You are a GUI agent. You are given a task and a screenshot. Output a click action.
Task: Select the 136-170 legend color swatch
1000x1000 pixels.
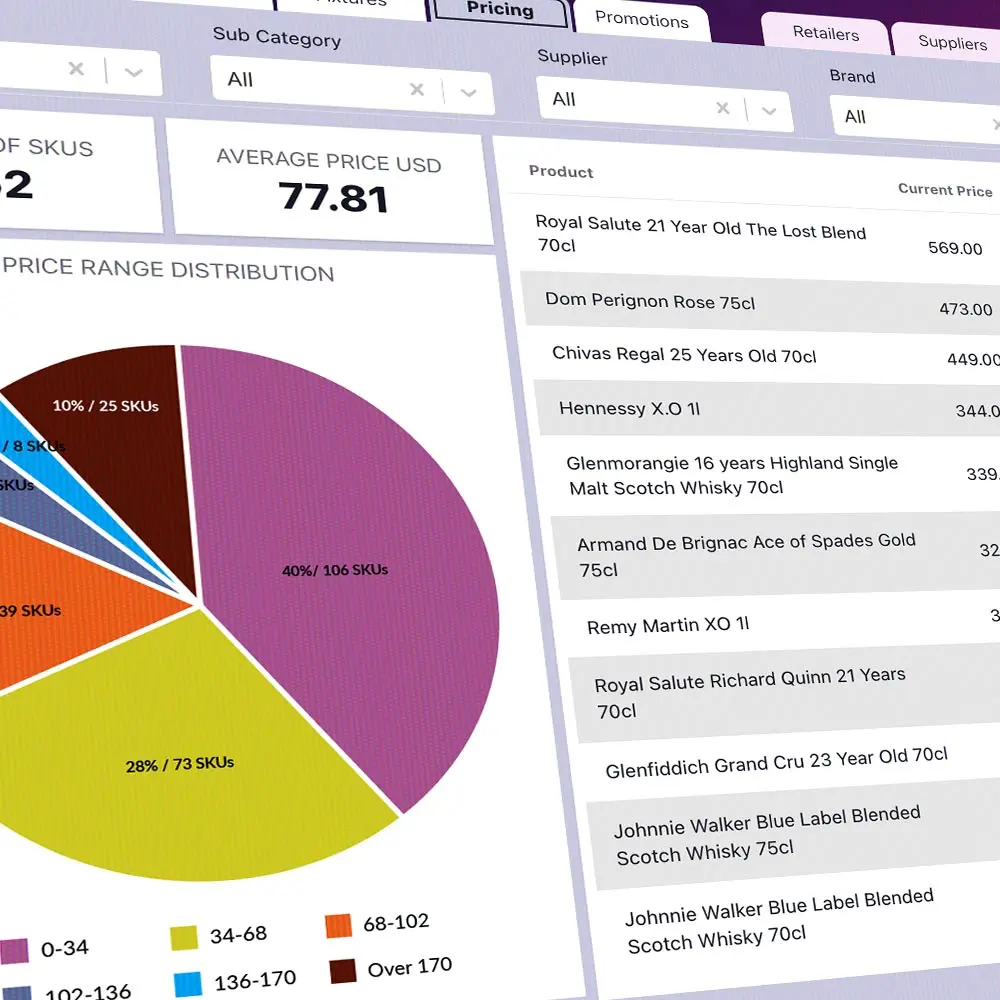click(188, 984)
